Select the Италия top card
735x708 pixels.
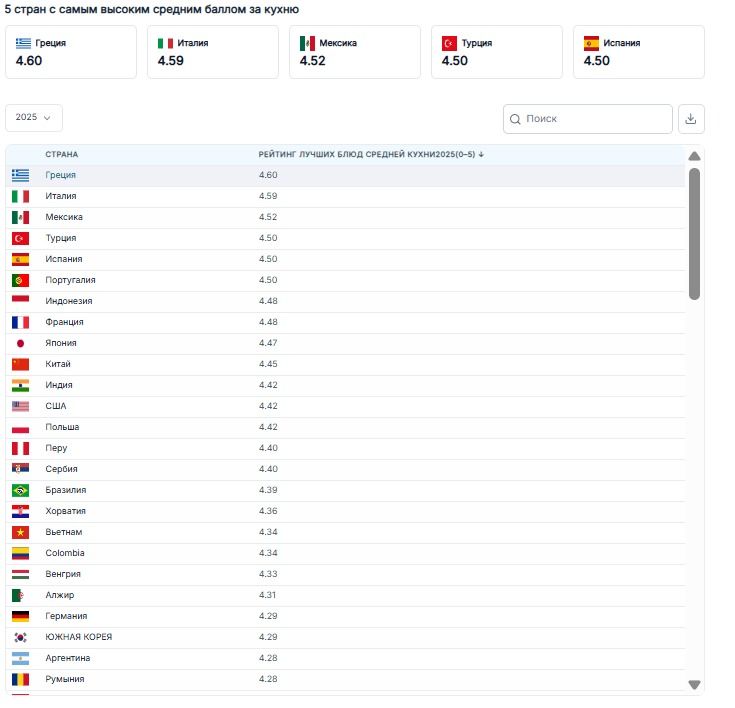pos(212,52)
